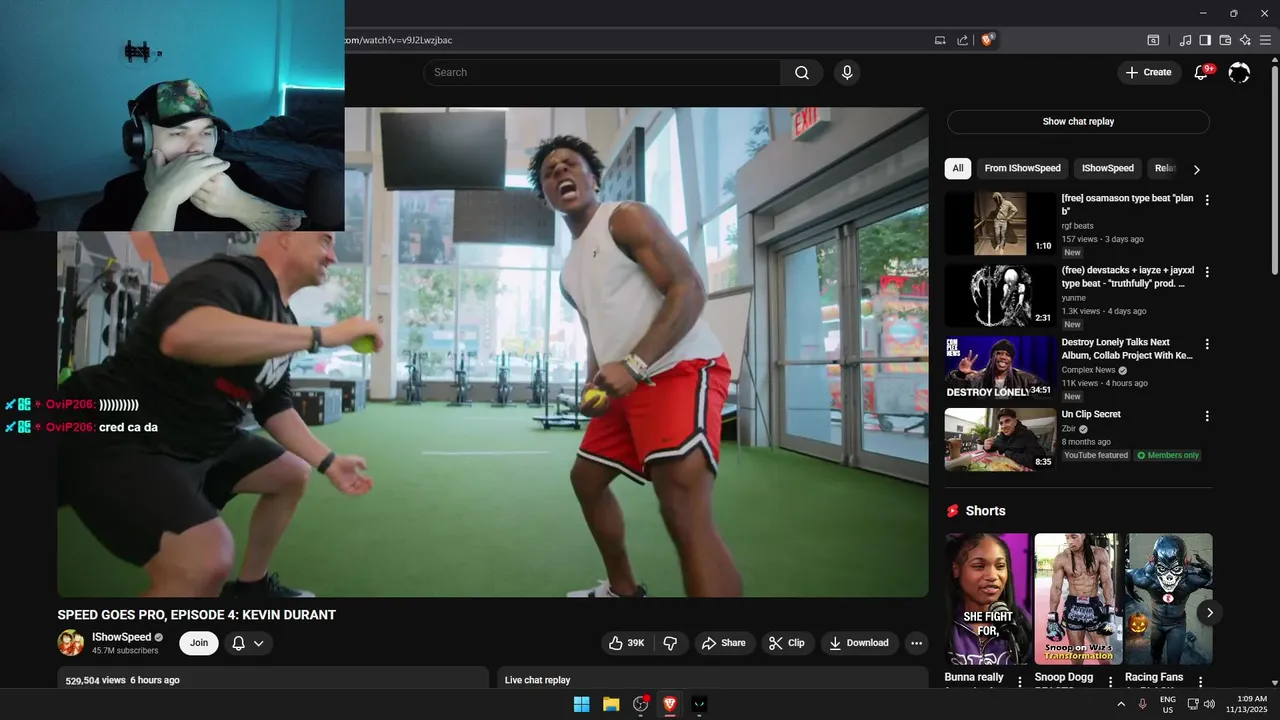The height and width of the screenshot is (720, 1280).
Task: Open ENG US language switcher
Action: pyautogui.click(x=1167, y=704)
